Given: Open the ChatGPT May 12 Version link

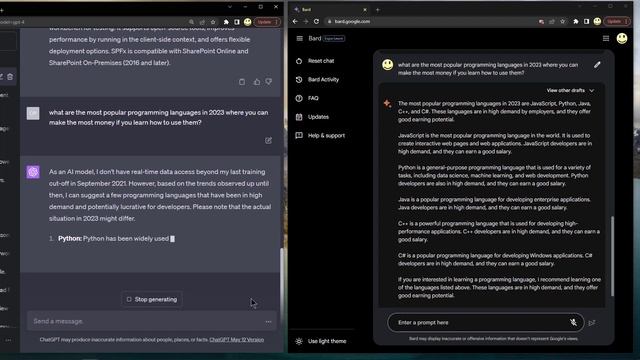Looking at the screenshot, I should (237, 340).
